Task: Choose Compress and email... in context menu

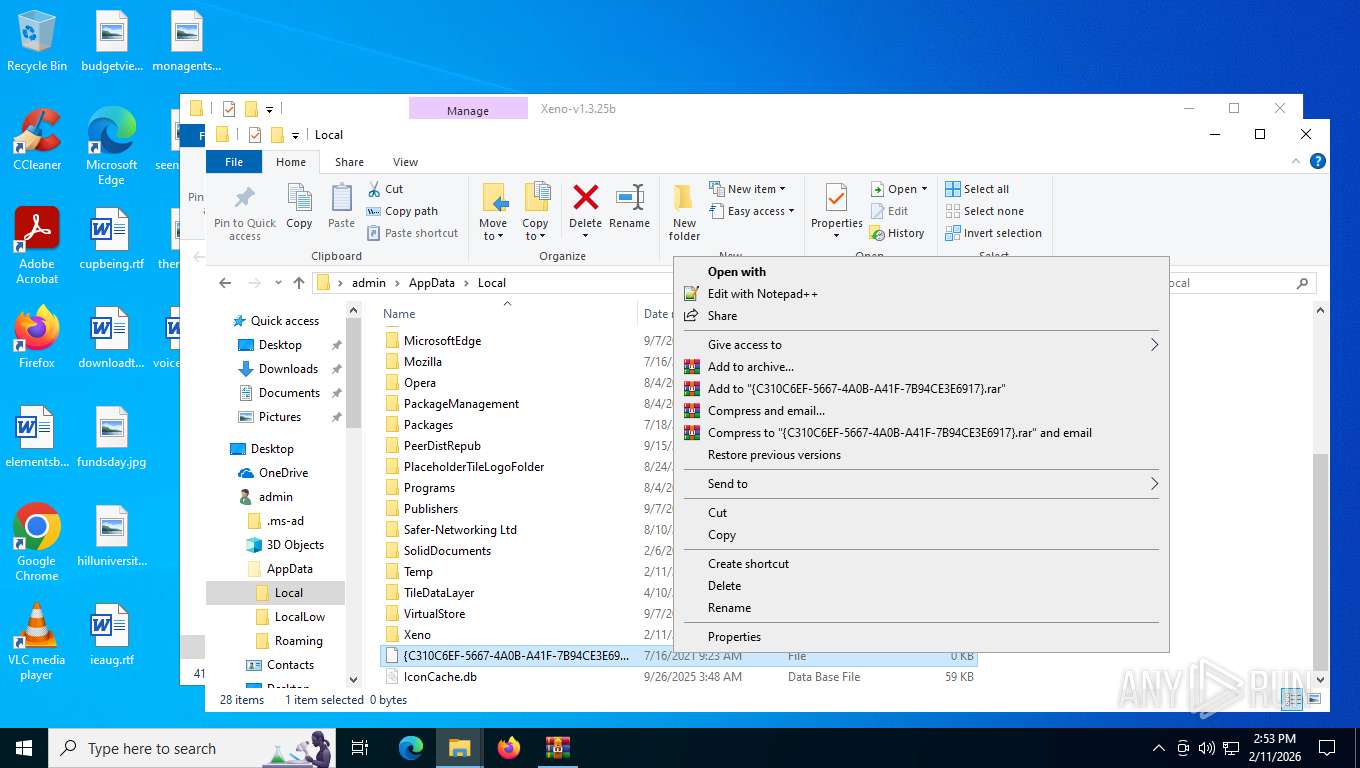Action: click(766, 411)
